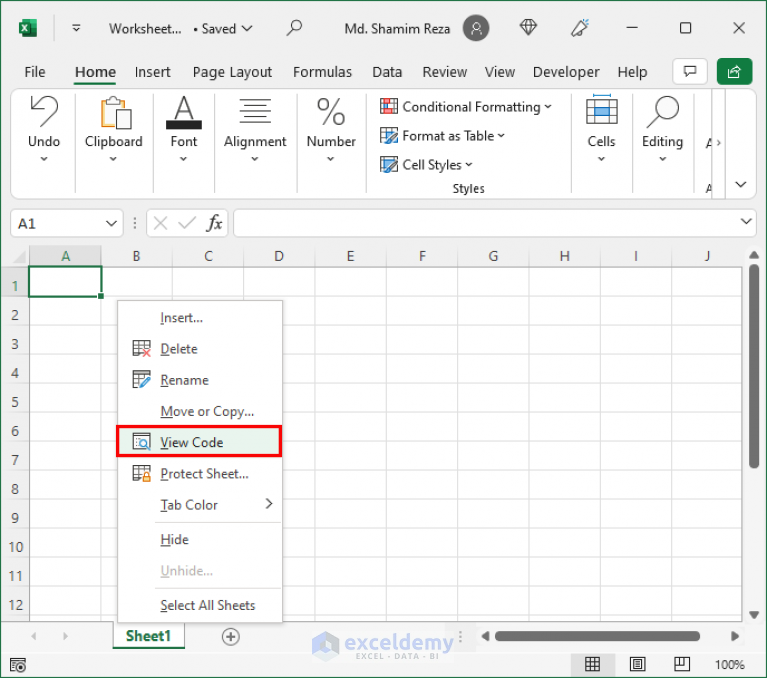This screenshot has height=678, width=767.
Task: Switch to the Developer tab
Action: [x=566, y=72]
